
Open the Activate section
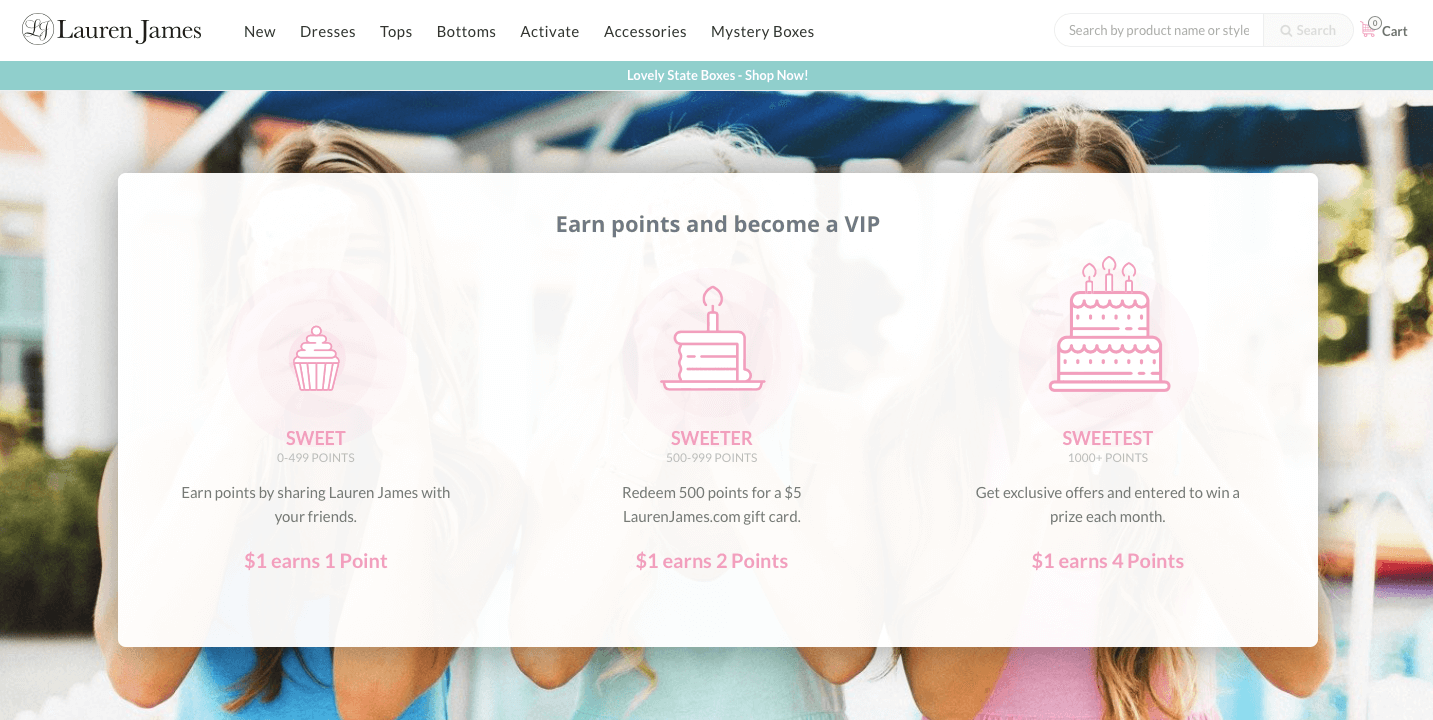tap(550, 31)
